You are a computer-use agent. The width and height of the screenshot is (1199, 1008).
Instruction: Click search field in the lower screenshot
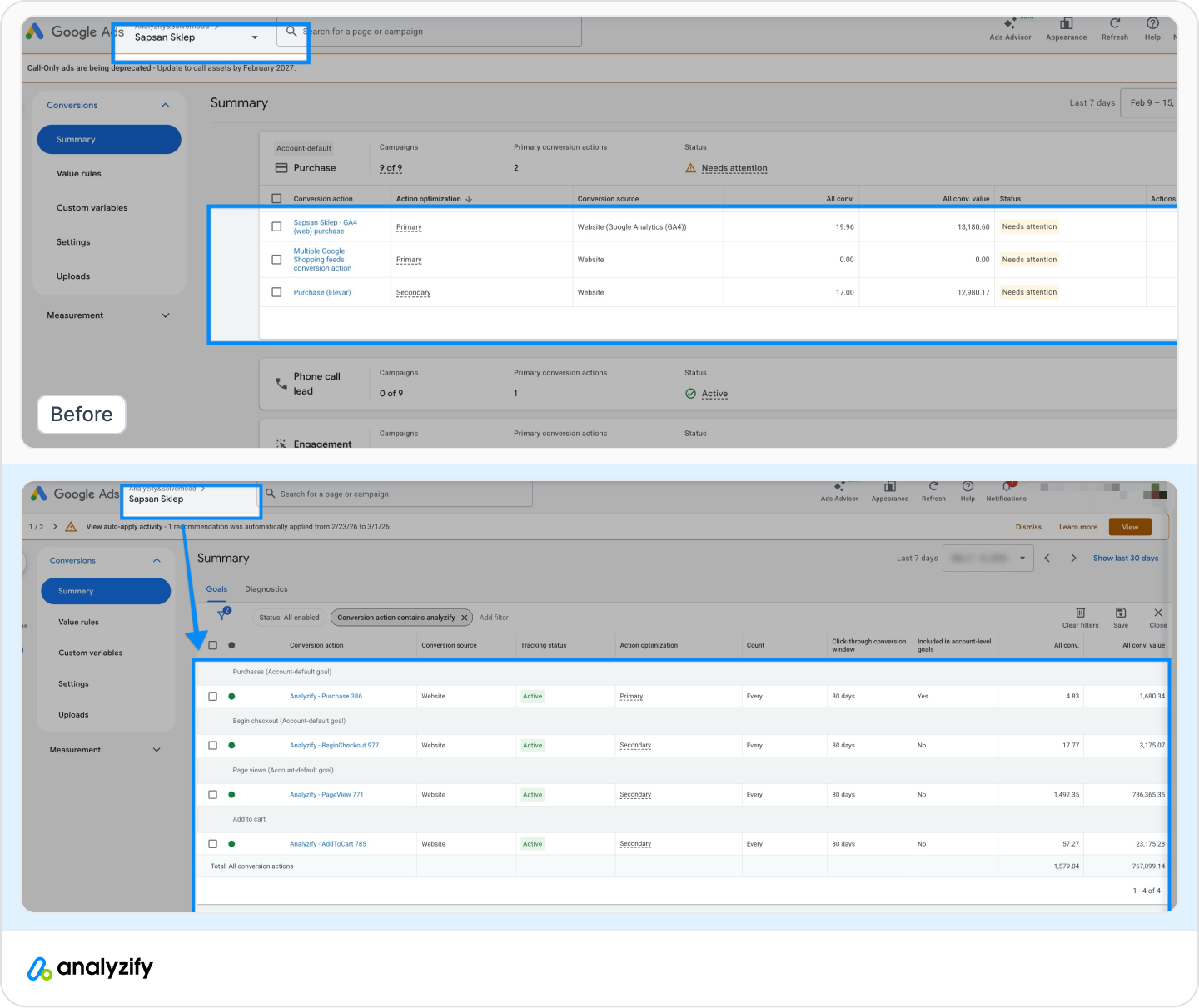click(396, 494)
